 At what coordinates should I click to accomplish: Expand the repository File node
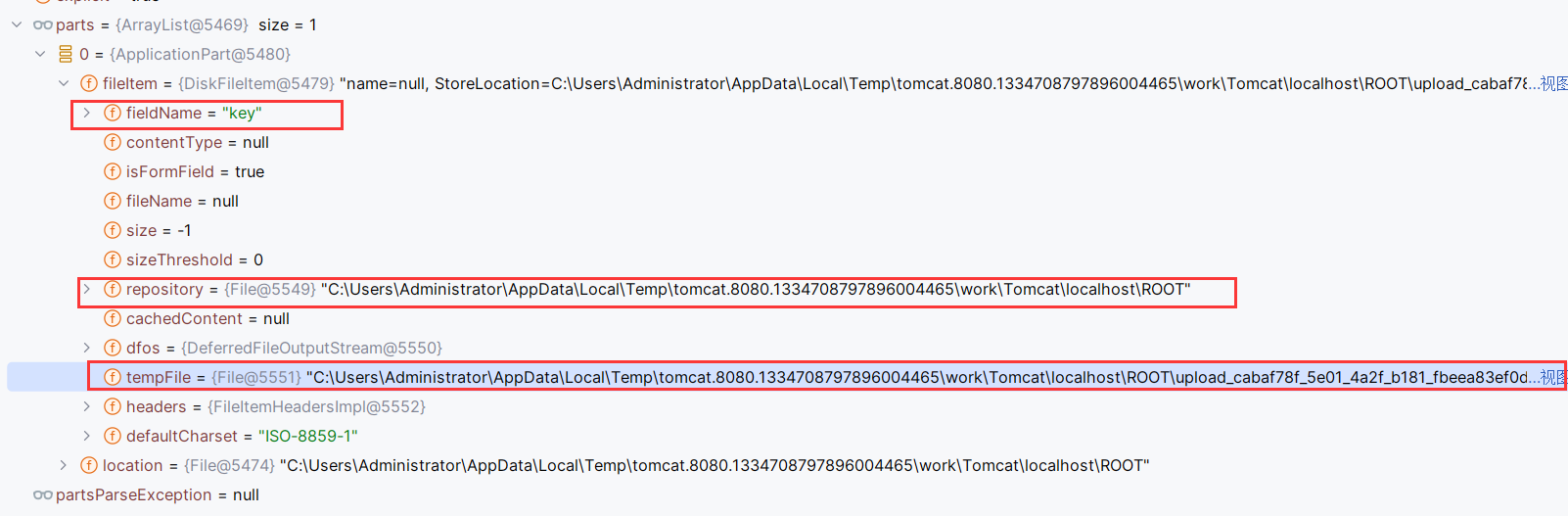coord(87,289)
